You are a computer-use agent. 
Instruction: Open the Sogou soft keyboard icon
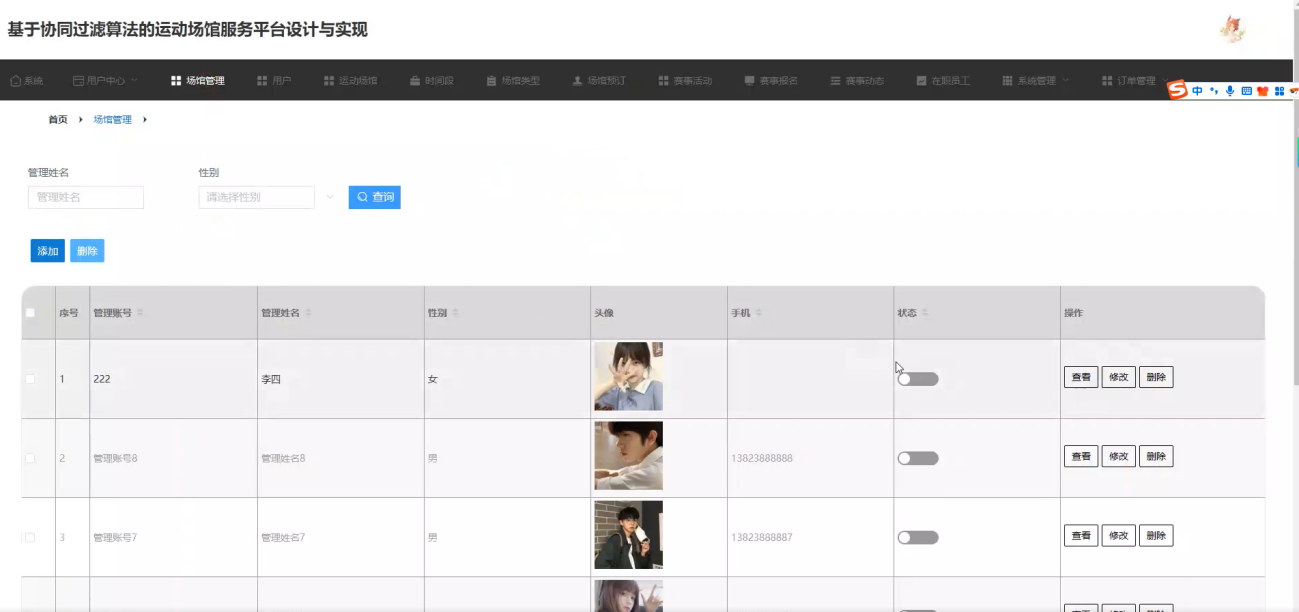1246,91
